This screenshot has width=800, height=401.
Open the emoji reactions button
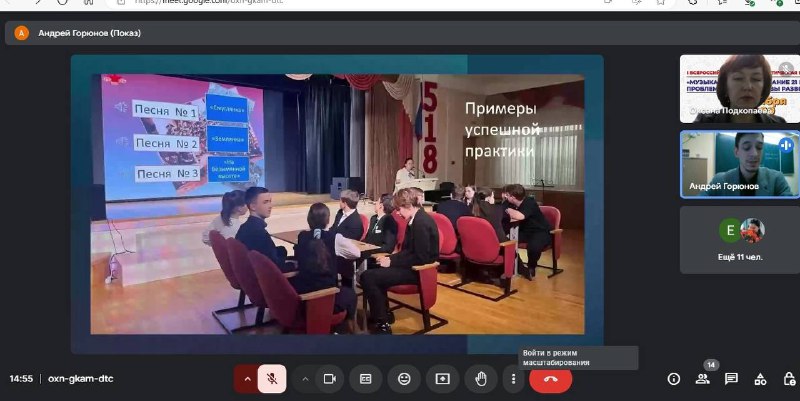[404, 379]
